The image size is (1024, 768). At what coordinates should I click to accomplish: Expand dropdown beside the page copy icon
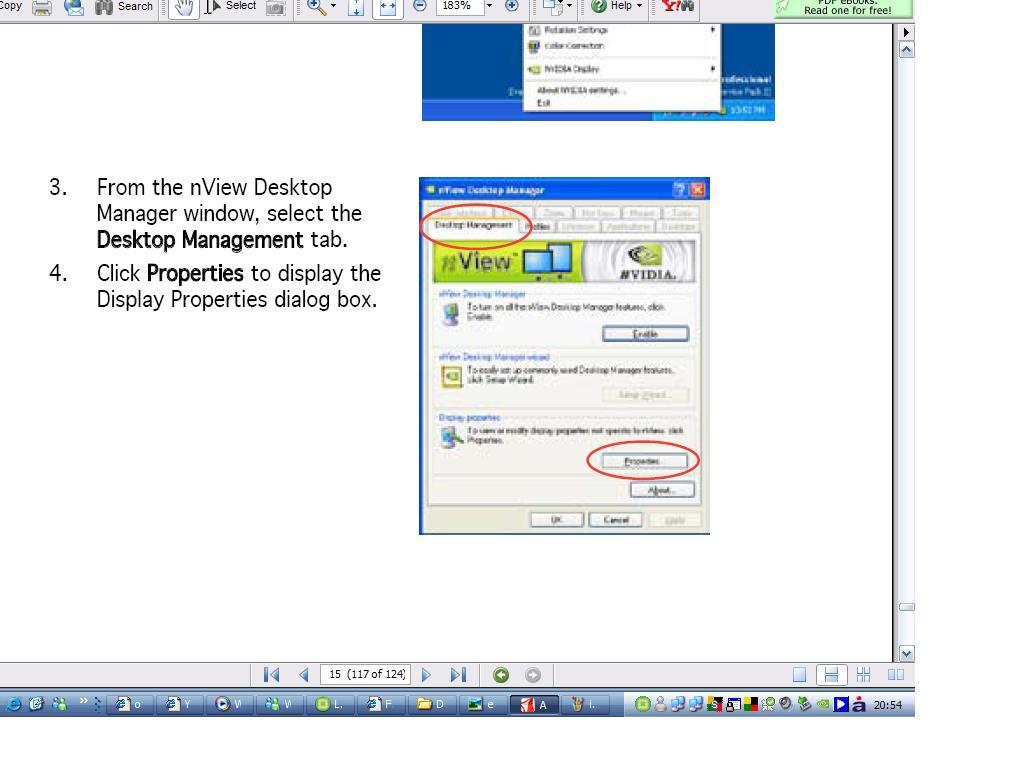tap(569, 7)
